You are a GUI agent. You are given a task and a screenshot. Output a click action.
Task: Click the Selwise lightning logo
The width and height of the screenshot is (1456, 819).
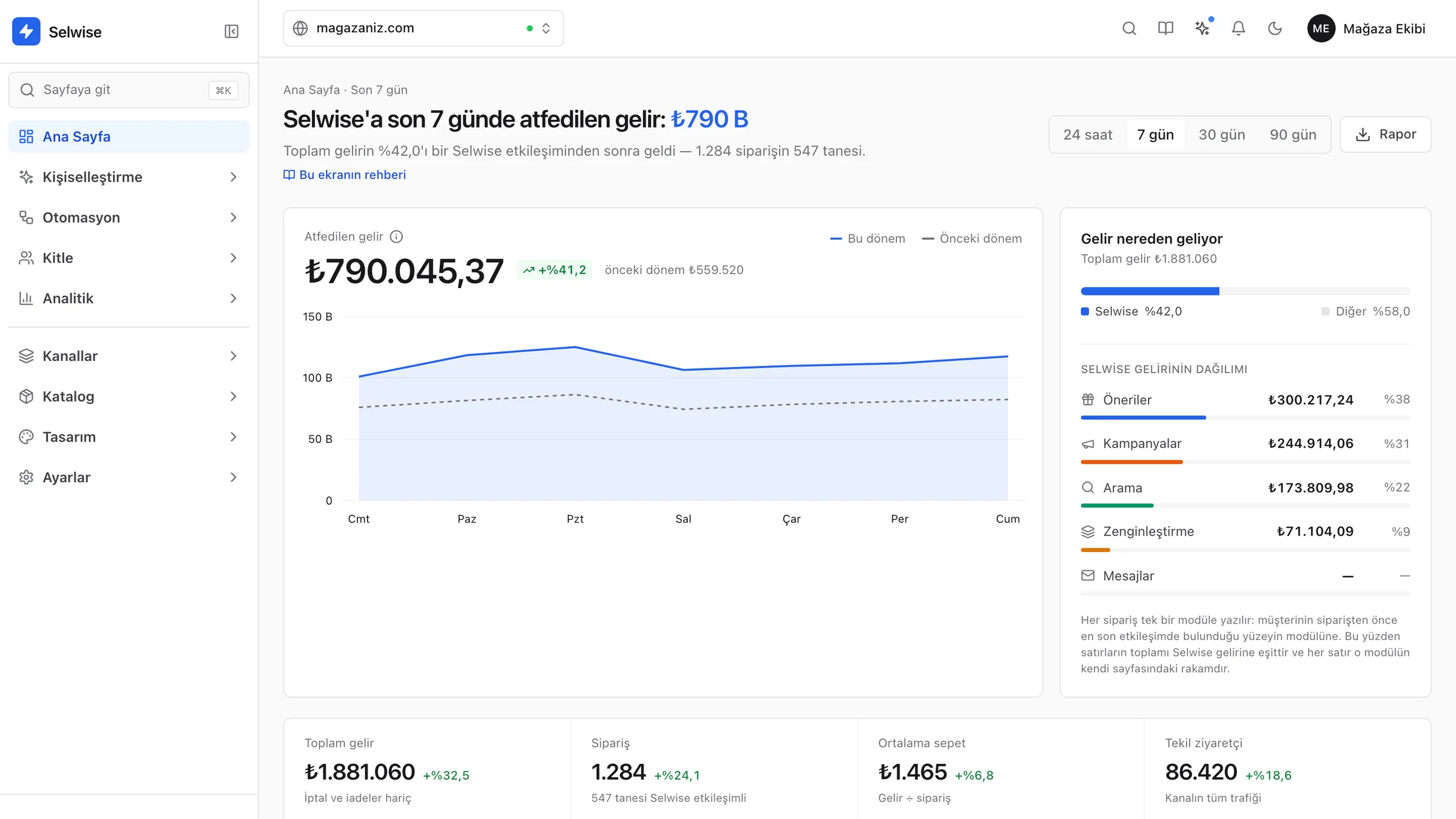26,32
